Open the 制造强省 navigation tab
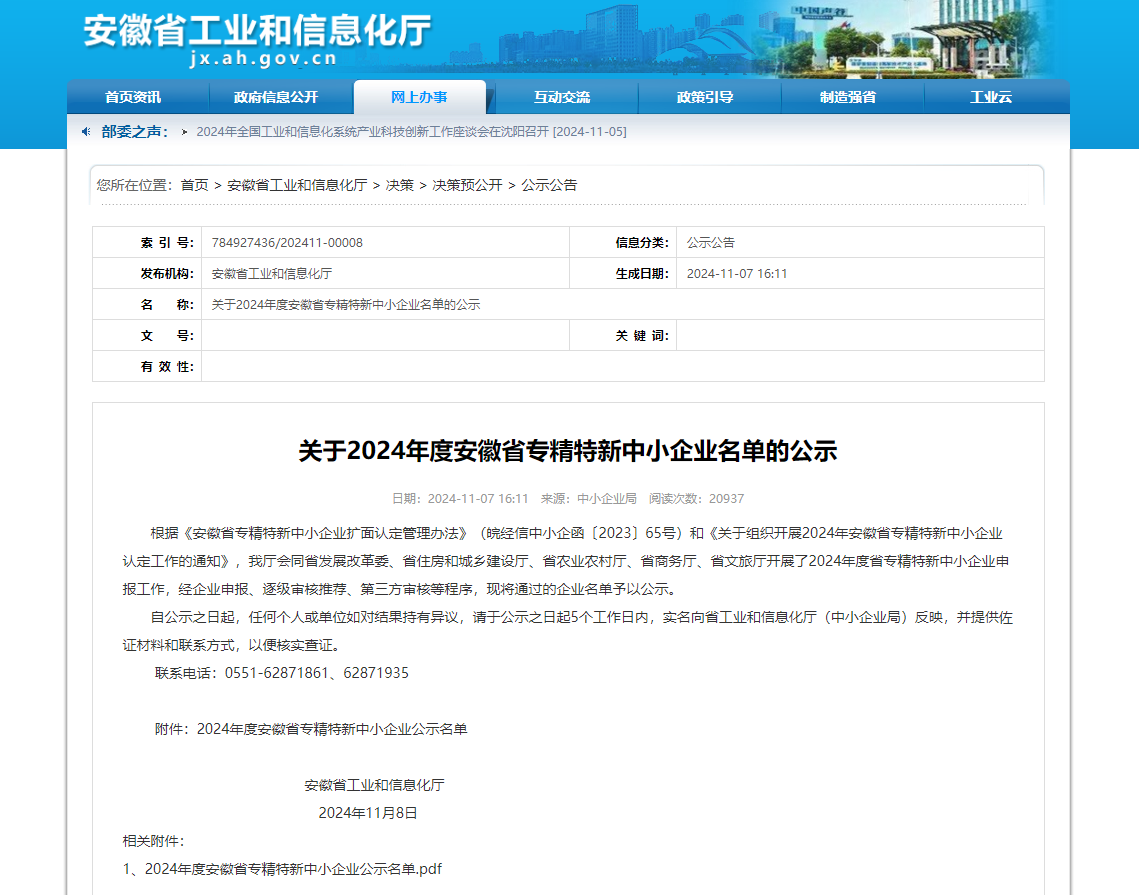 click(848, 97)
